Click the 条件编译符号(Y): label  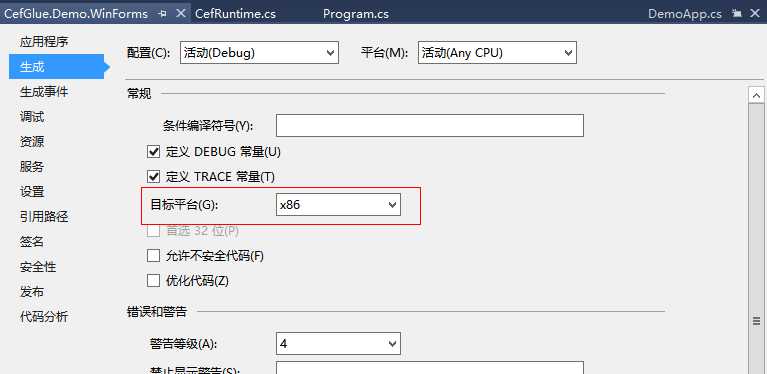208,126
